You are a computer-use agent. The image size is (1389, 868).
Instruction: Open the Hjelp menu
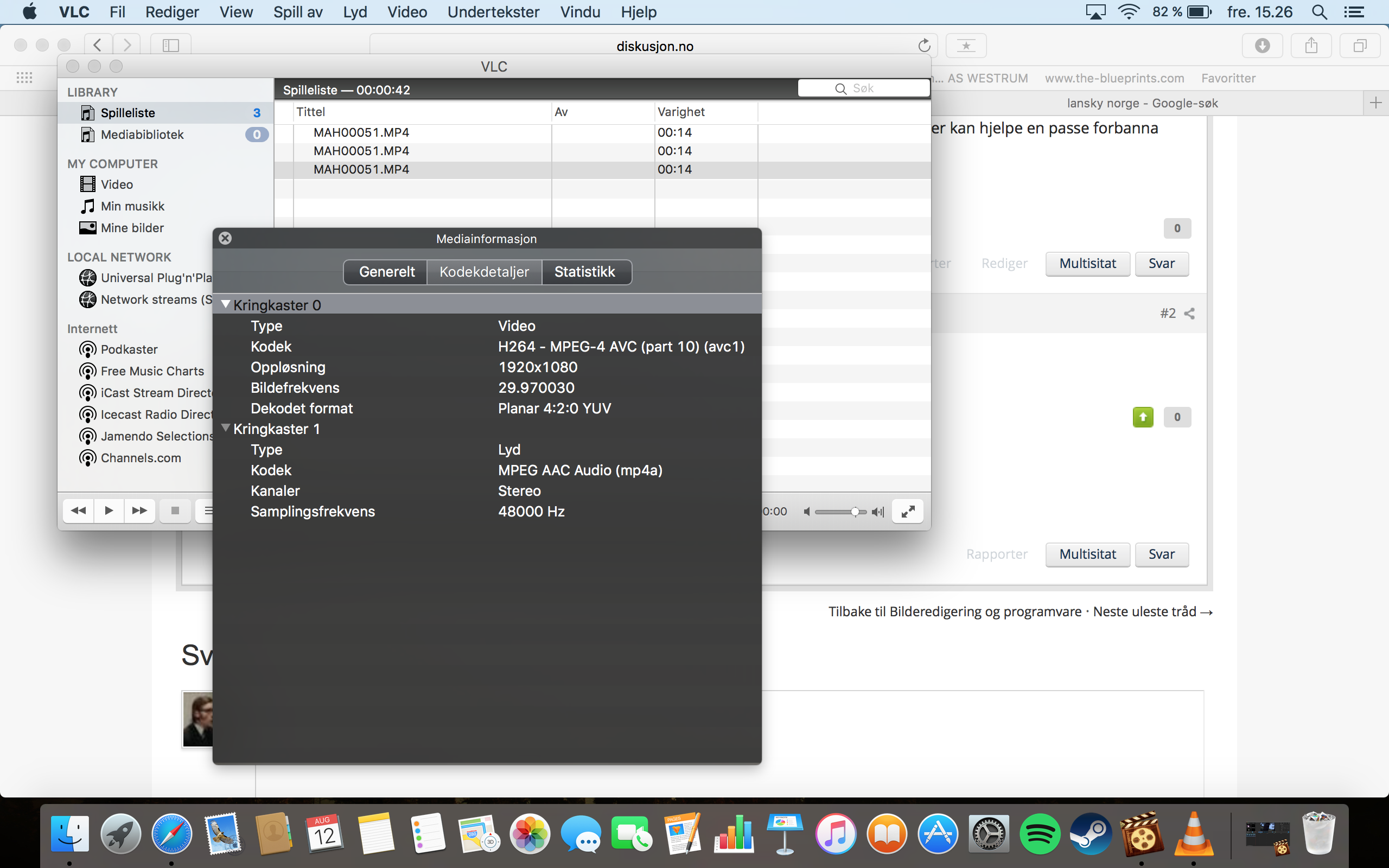pos(638,12)
